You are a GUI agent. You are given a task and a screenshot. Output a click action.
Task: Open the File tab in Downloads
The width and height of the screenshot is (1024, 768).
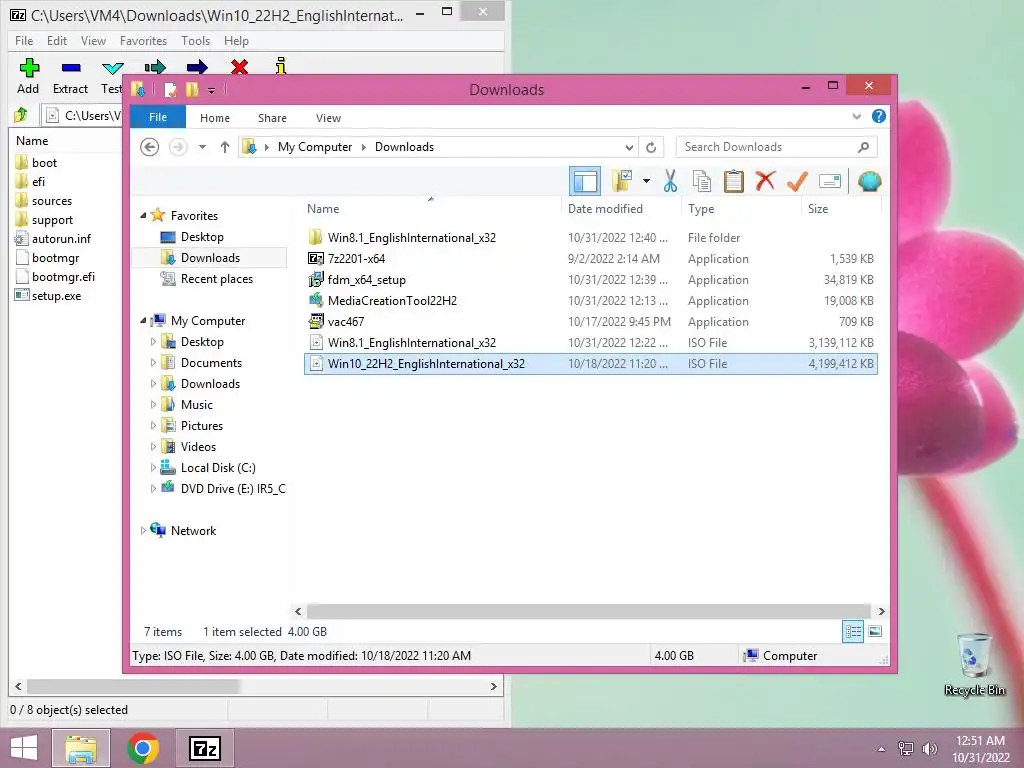coord(158,117)
